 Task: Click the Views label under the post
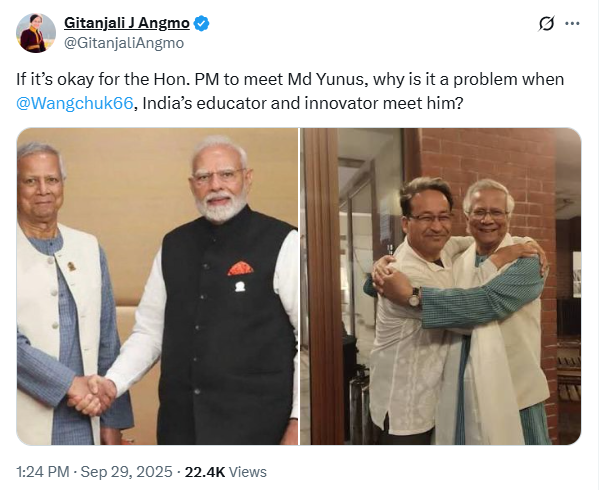(x=248, y=471)
